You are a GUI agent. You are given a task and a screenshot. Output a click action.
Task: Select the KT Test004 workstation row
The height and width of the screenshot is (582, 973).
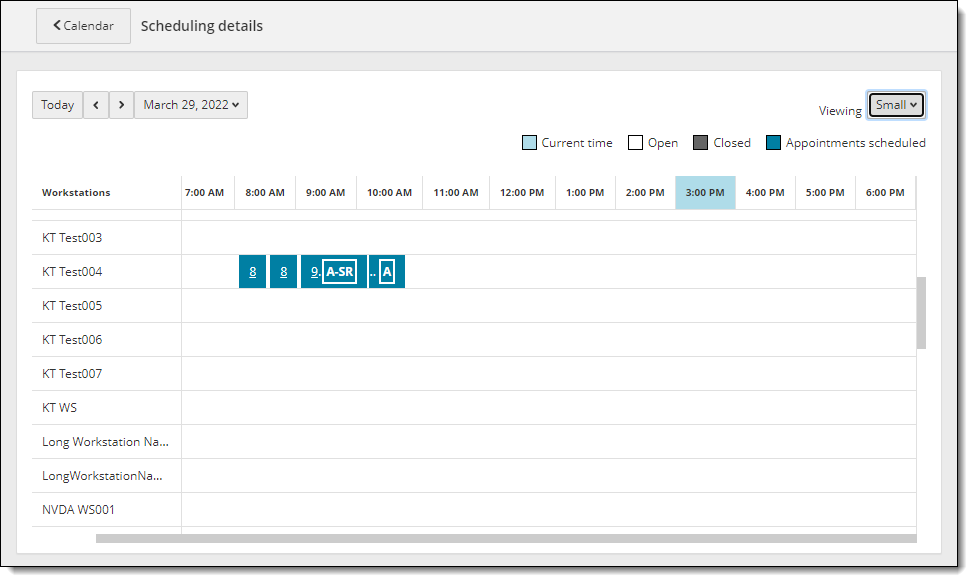(x=474, y=272)
